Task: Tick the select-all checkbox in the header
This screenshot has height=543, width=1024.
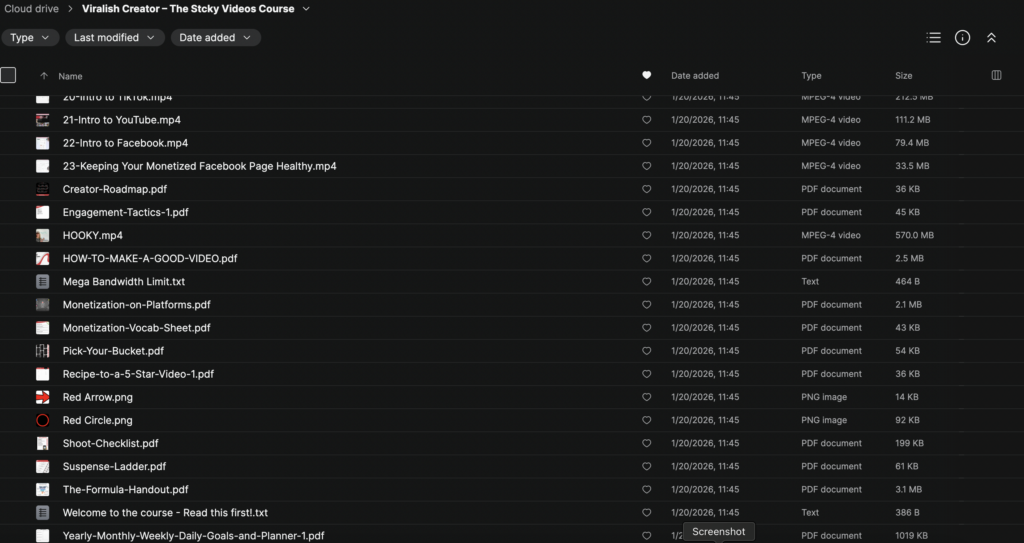Action: [9, 75]
